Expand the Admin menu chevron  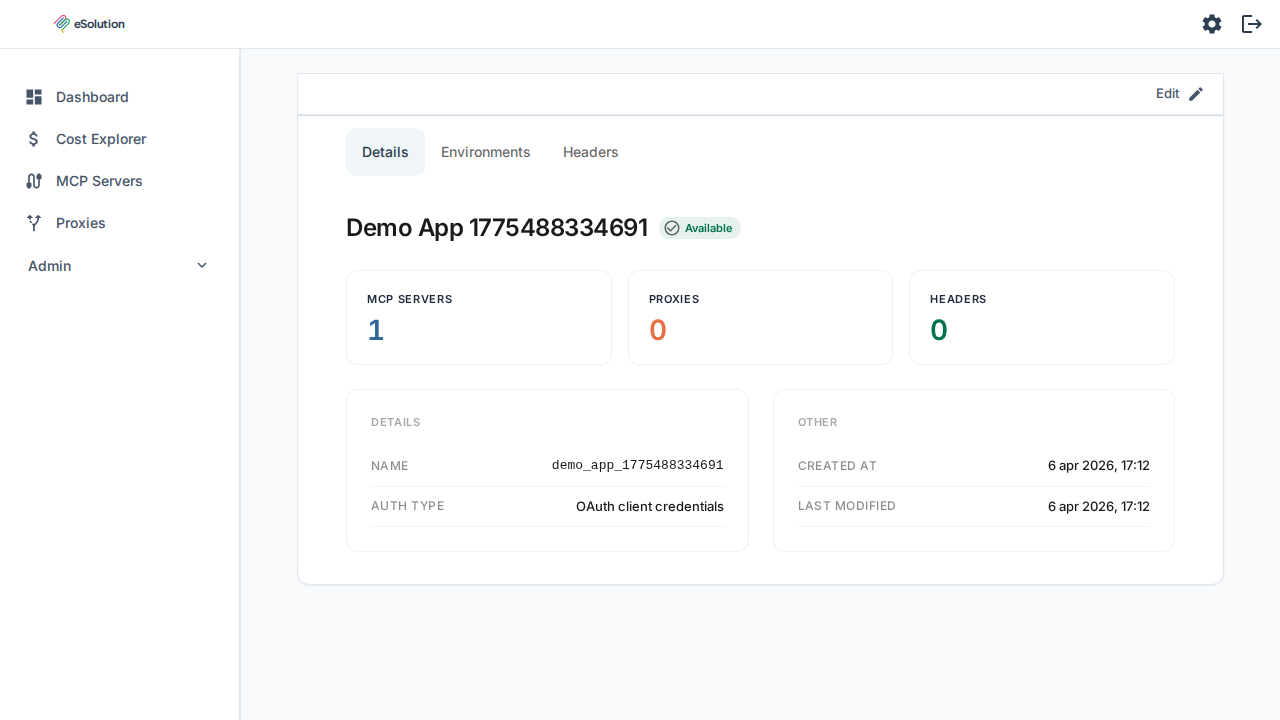pyautogui.click(x=202, y=265)
